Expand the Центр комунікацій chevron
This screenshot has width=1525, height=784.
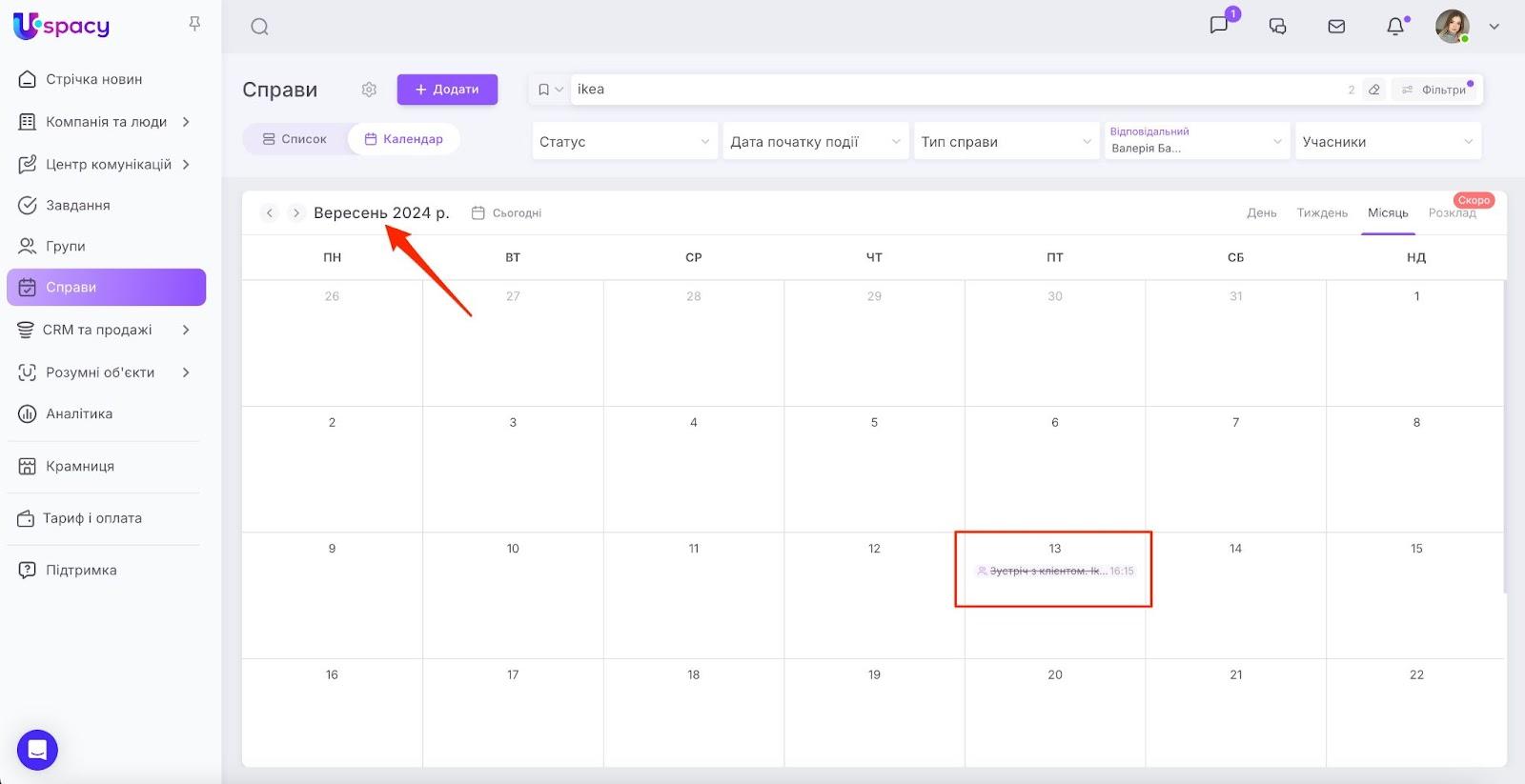click(186, 164)
